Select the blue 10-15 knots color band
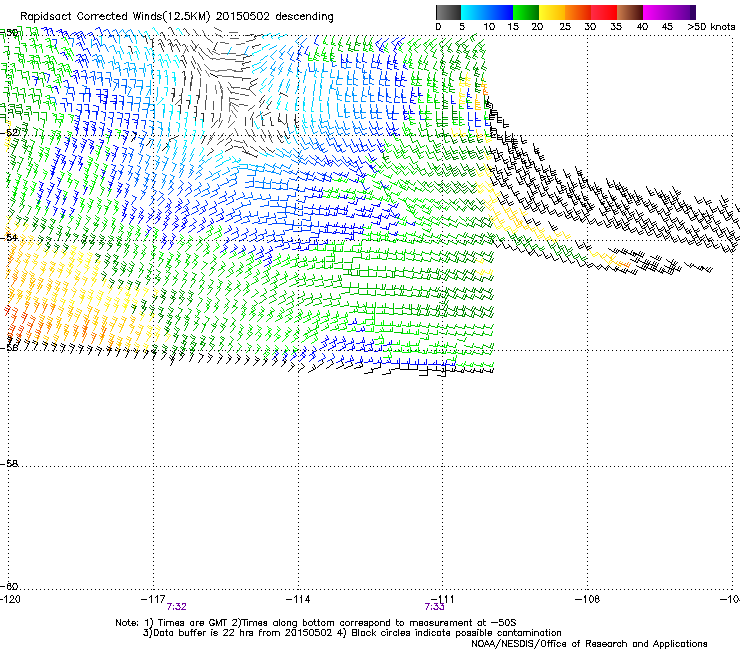Image resolution: width=740 pixels, height=650 pixels. point(500,12)
